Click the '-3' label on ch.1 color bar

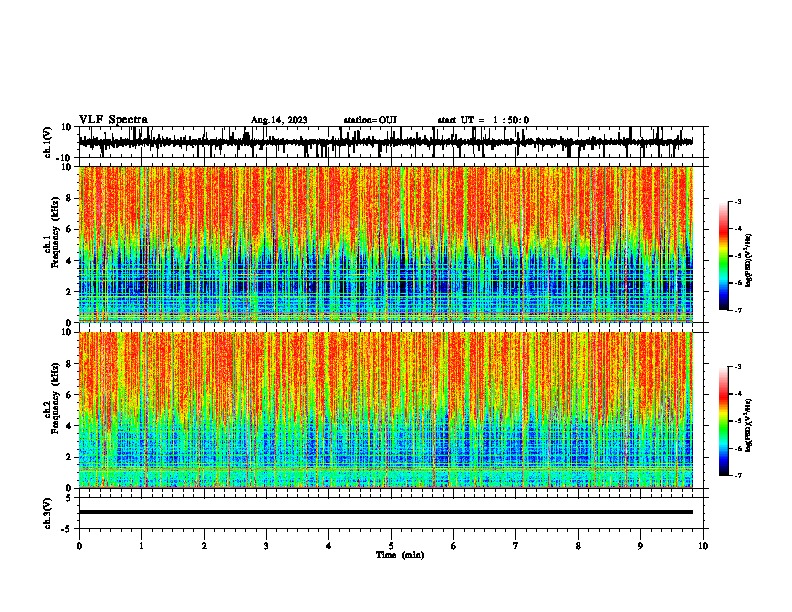[x=737, y=202]
